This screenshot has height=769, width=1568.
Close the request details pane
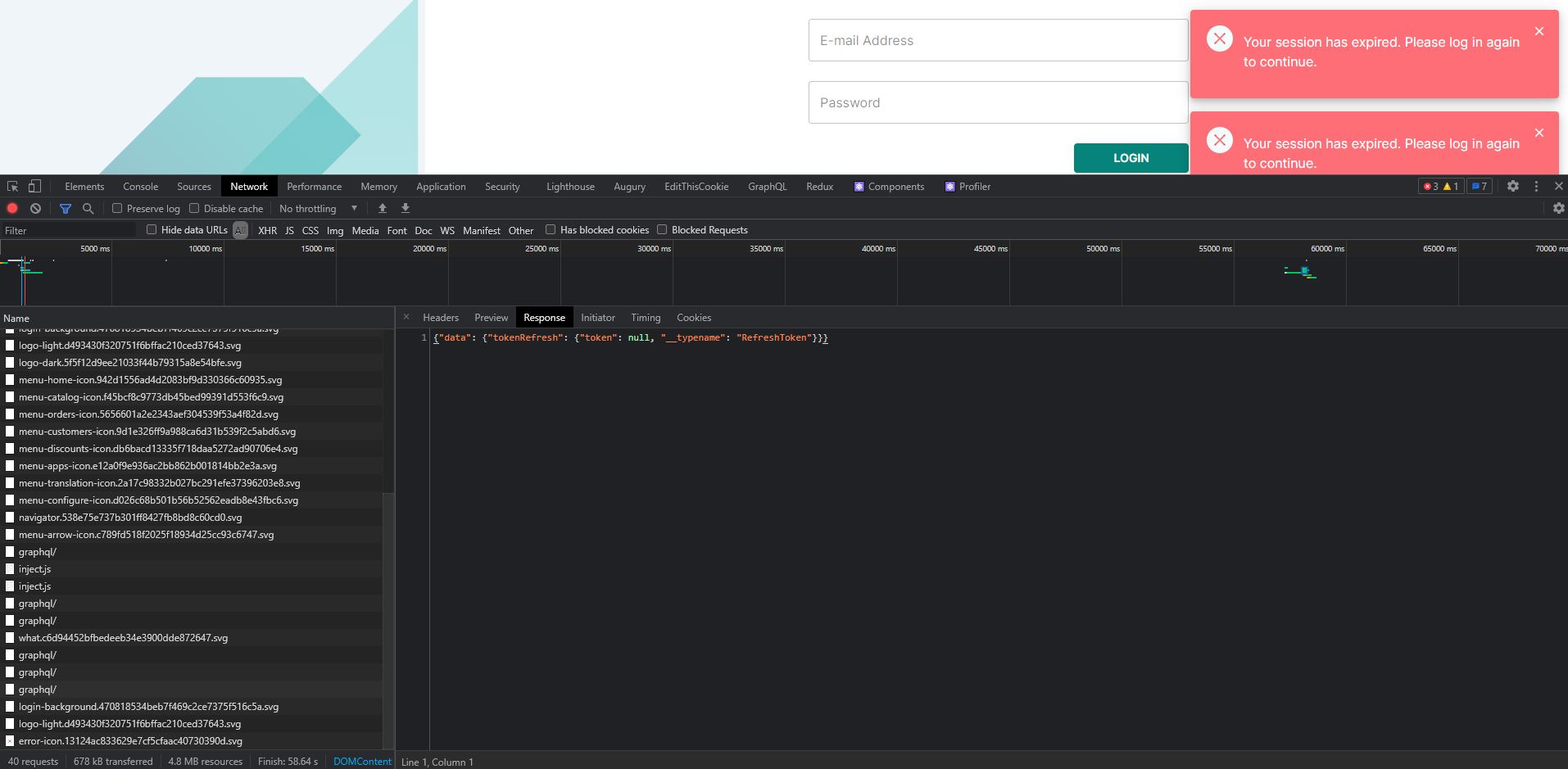(406, 317)
